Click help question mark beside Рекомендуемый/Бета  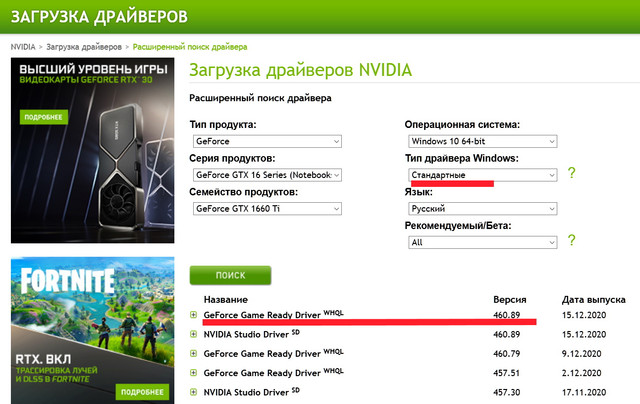(571, 240)
